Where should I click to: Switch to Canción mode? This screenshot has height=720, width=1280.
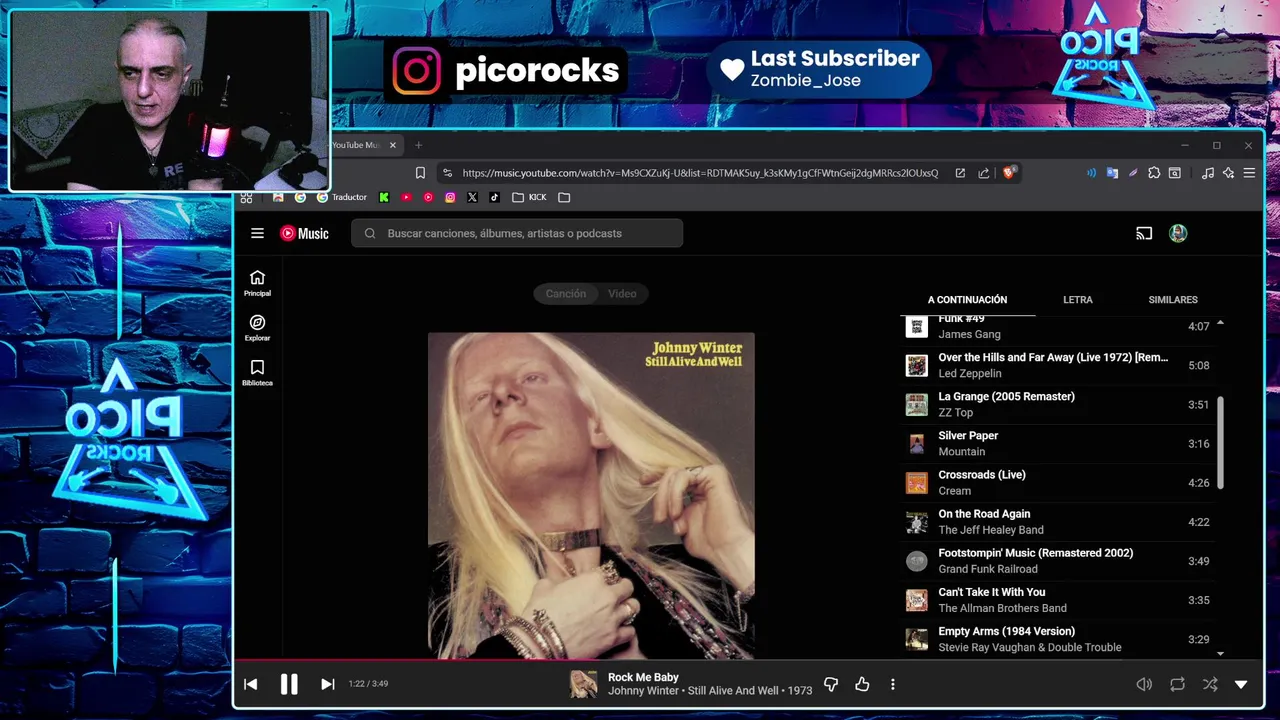pyautogui.click(x=566, y=294)
